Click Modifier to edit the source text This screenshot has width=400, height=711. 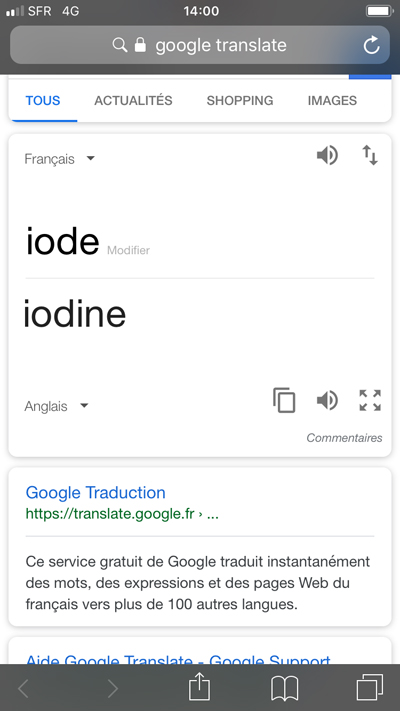click(x=128, y=250)
